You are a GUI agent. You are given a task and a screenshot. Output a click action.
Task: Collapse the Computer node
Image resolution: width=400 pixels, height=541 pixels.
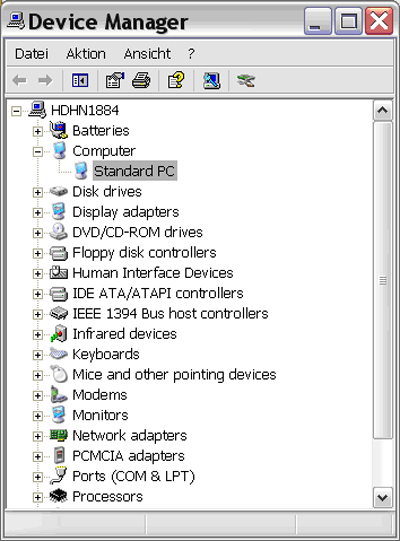coord(38,151)
